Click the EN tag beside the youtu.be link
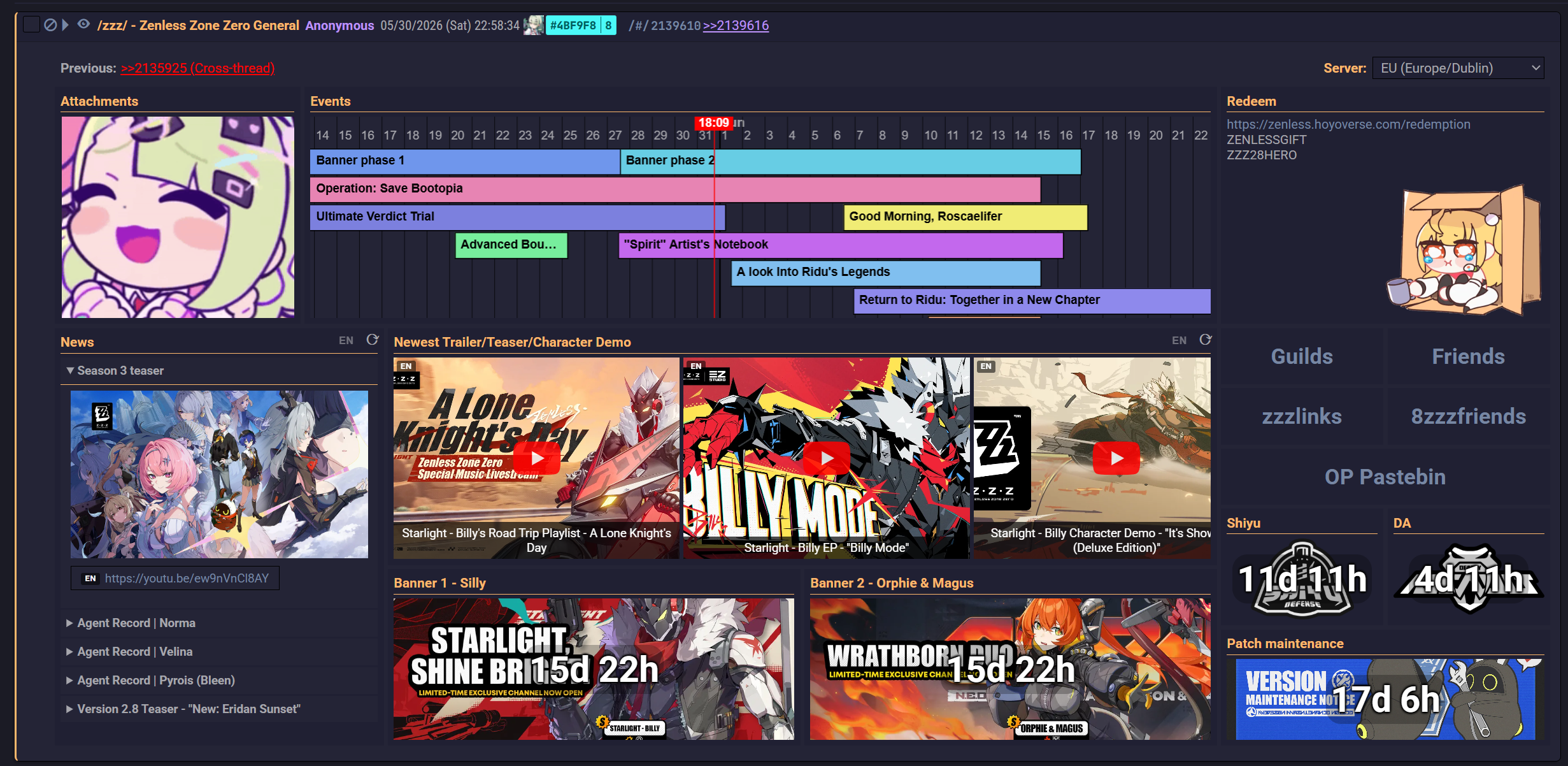Screen dimensions: 1568x766 90,579
